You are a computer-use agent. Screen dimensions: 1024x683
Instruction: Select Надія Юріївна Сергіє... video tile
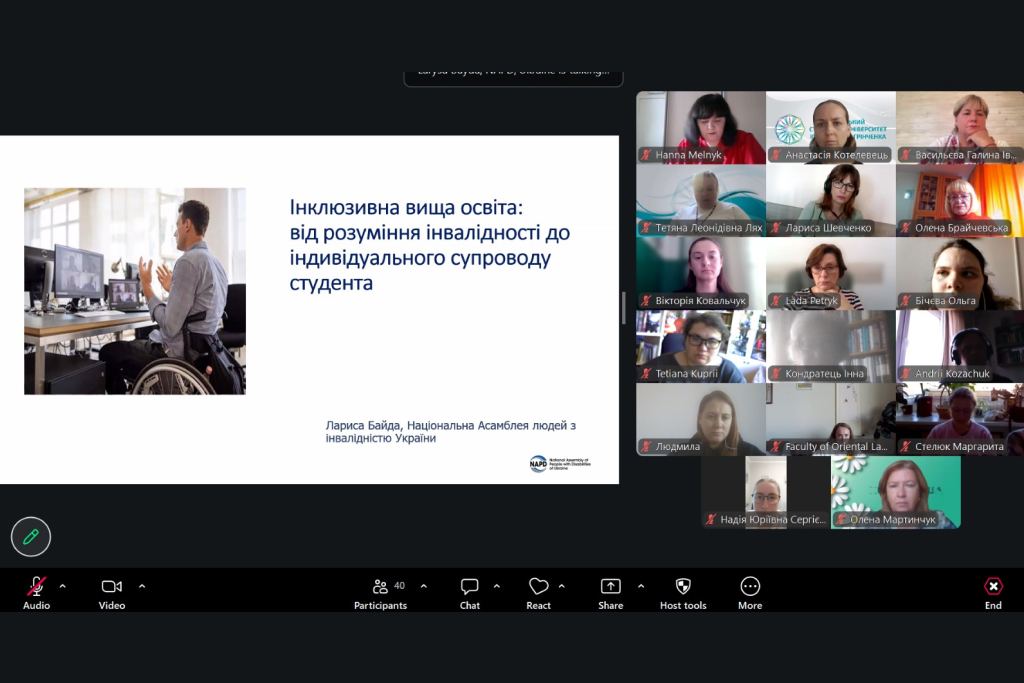(x=765, y=492)
